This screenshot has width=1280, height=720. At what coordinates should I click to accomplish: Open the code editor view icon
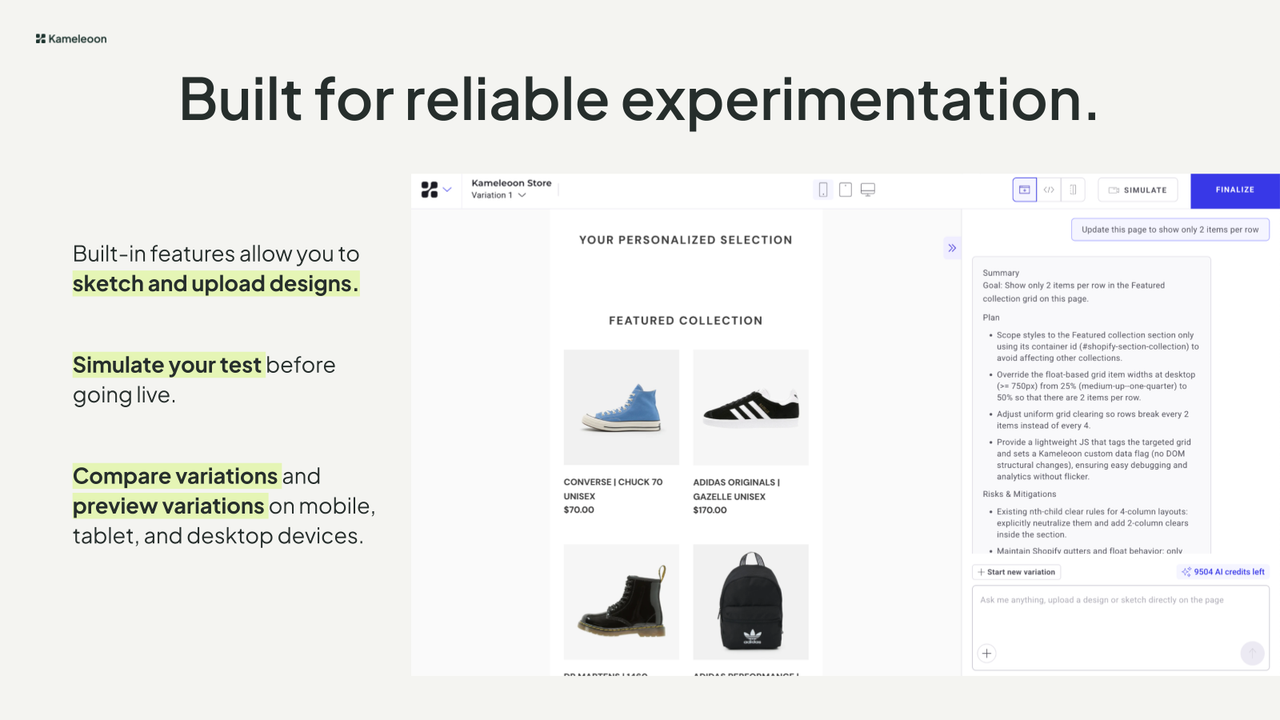click(1049, 190)
